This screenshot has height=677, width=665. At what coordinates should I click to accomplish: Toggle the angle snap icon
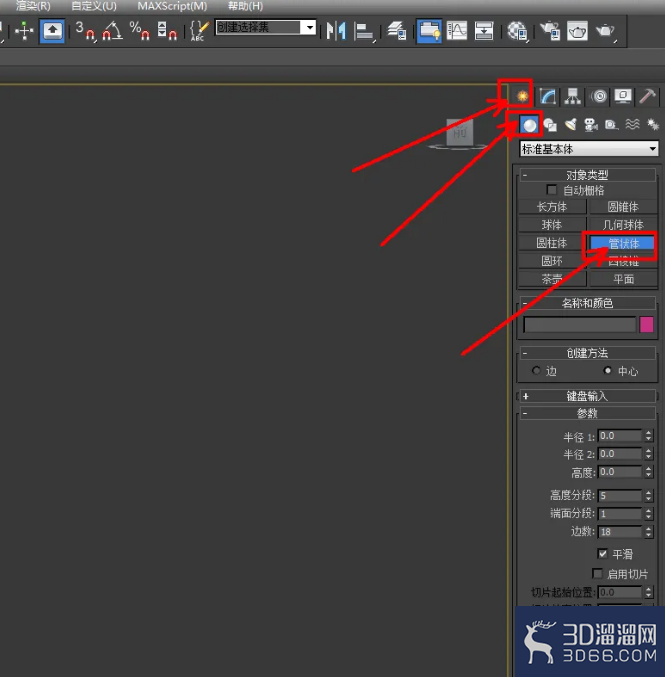pos(112,31)
